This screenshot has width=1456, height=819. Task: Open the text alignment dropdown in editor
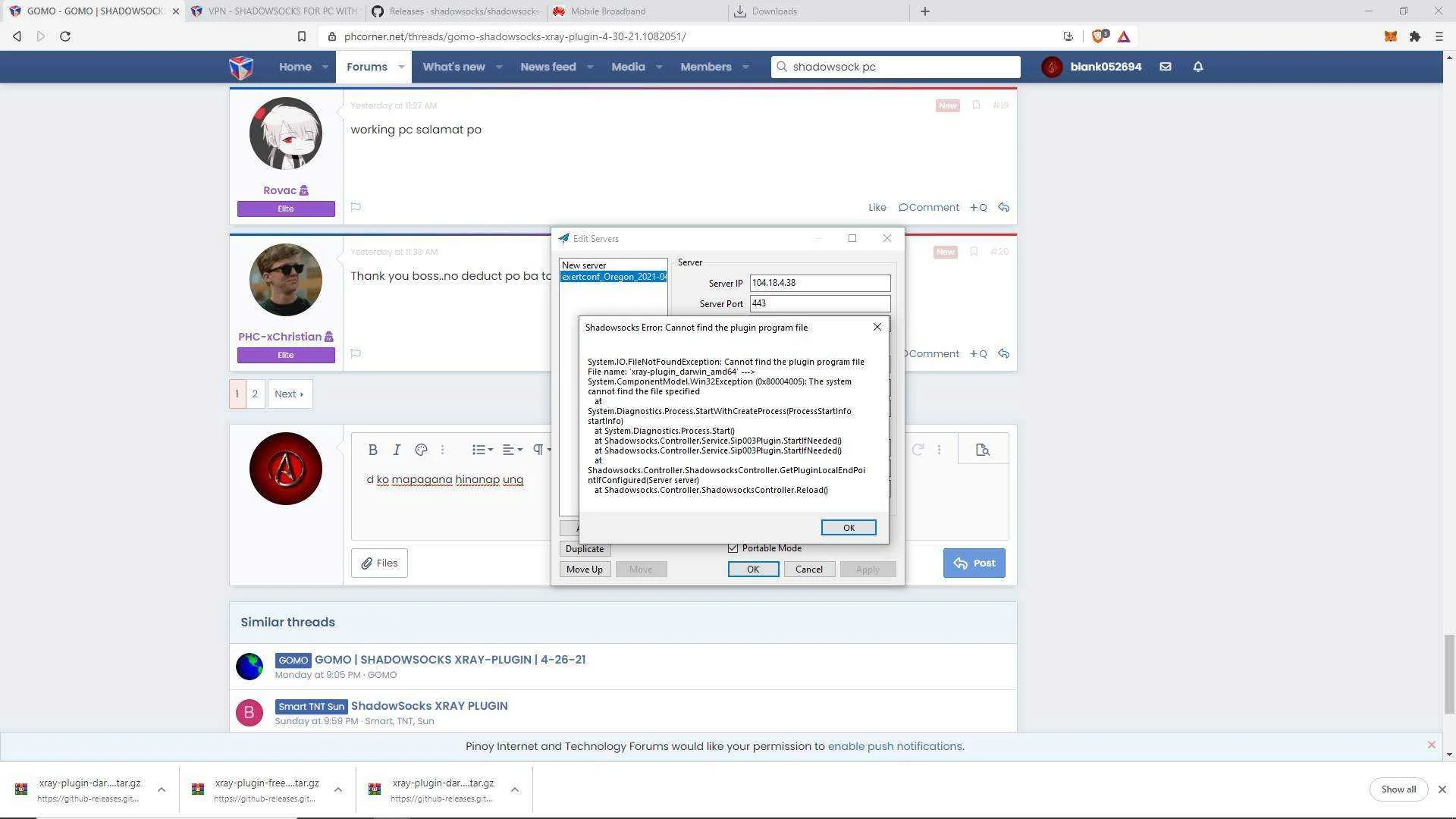pyautogui.click(x=513, y=450)
